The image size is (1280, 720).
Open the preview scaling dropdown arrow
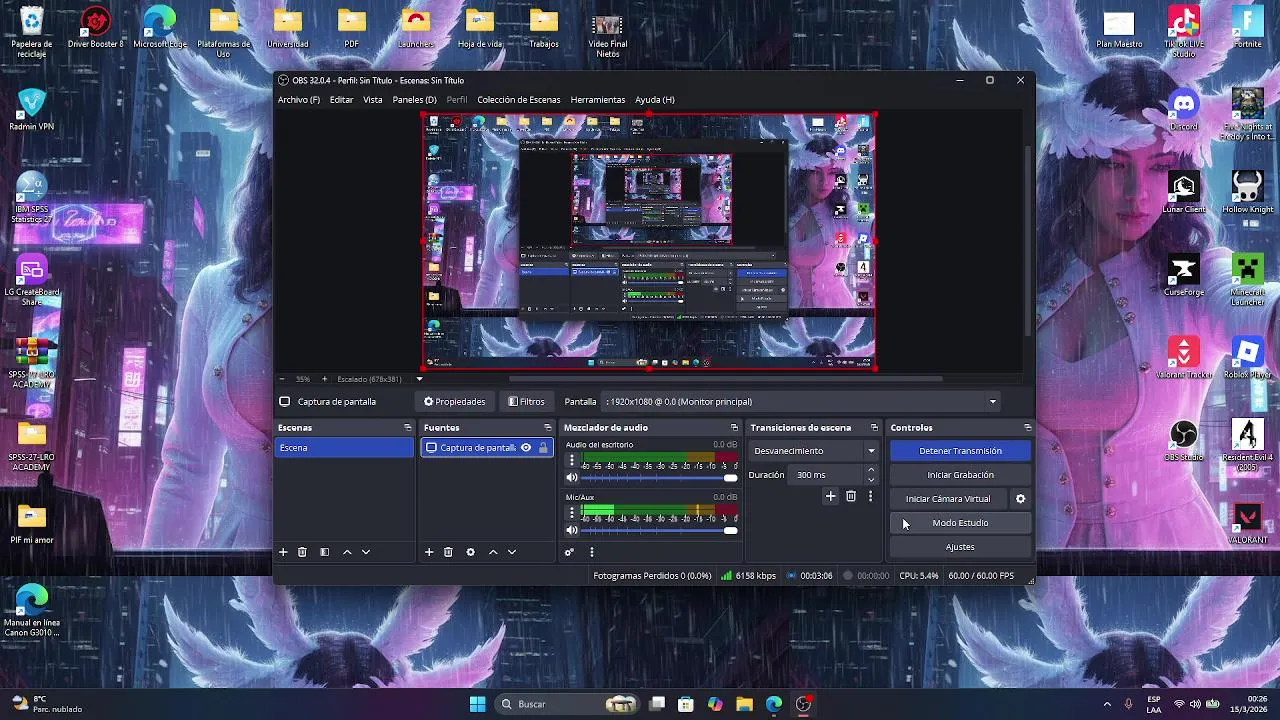pos(419,379)
